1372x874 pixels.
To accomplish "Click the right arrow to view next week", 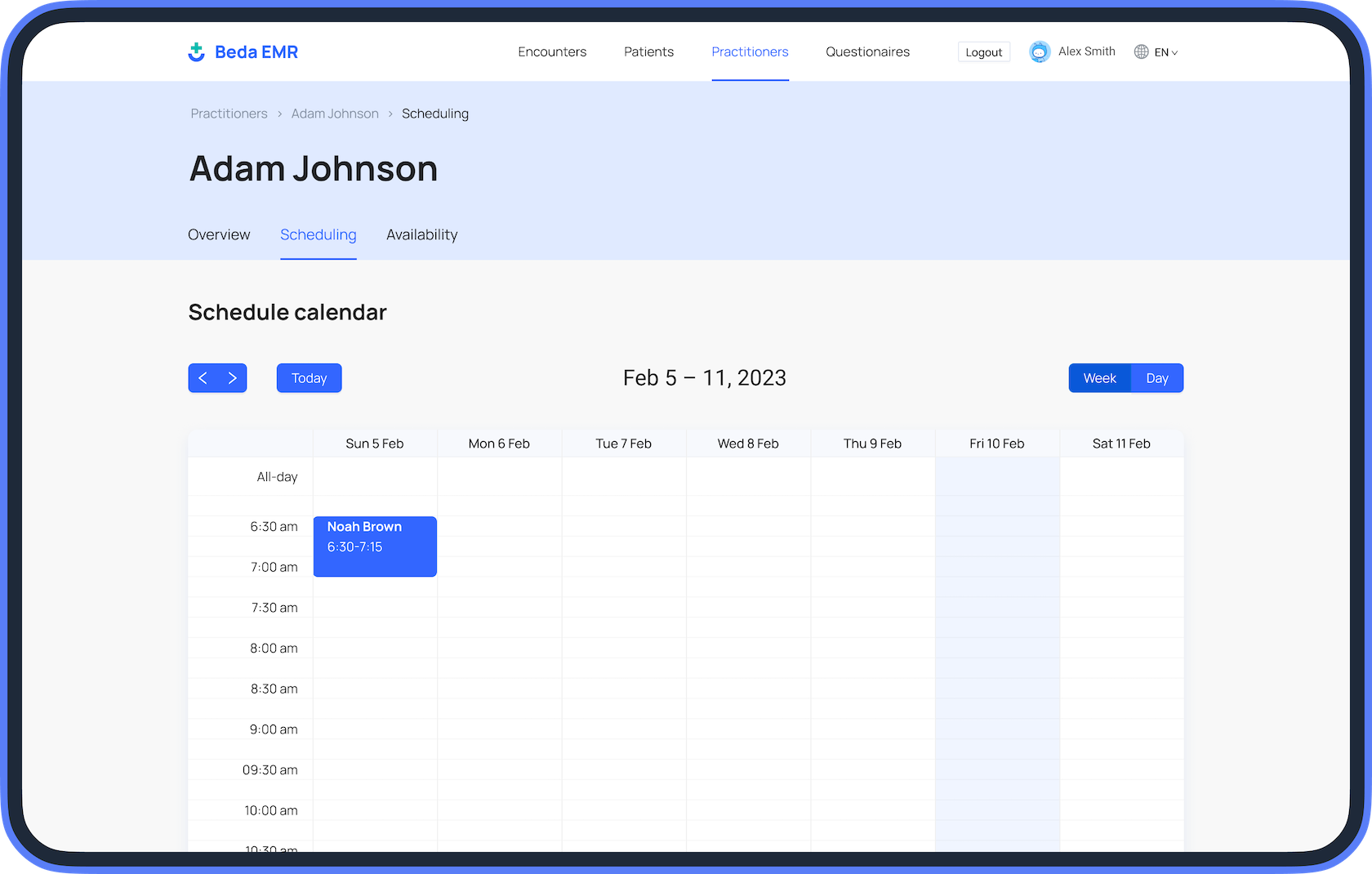I will pyautogui.click(x=232, y=377).
